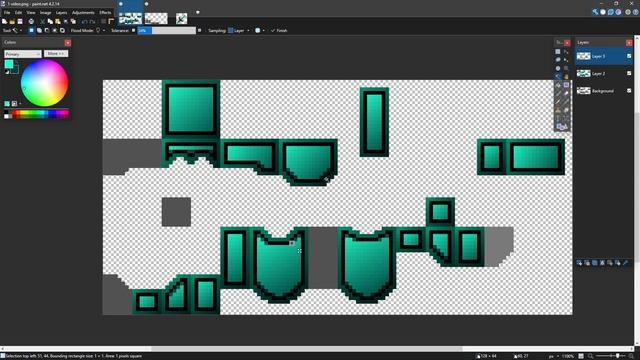Select the Shapes tool
Image resolution: width=640 pixels, height=360 pixels.
(x=562, y=127)
